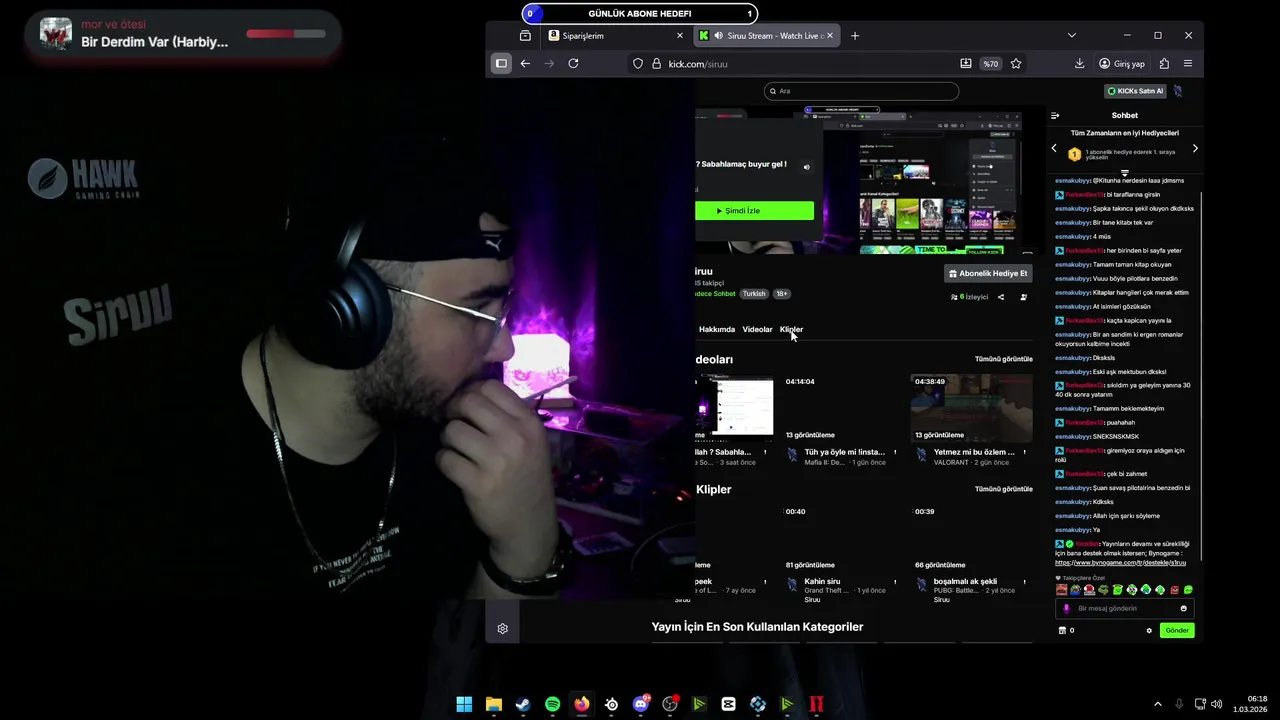Click the Turkish language tag
This screenshot has width=1280, height=720.
(754, 294)
